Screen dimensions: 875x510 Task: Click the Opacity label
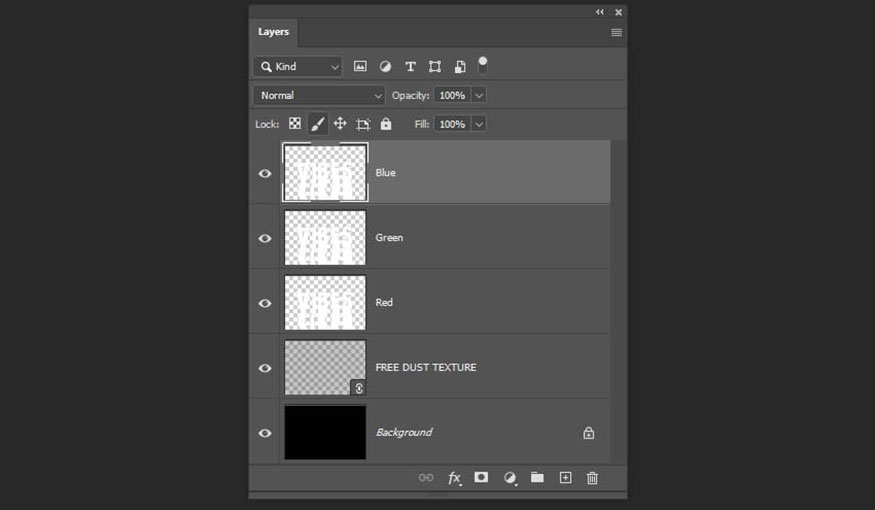tap(410, 95)
